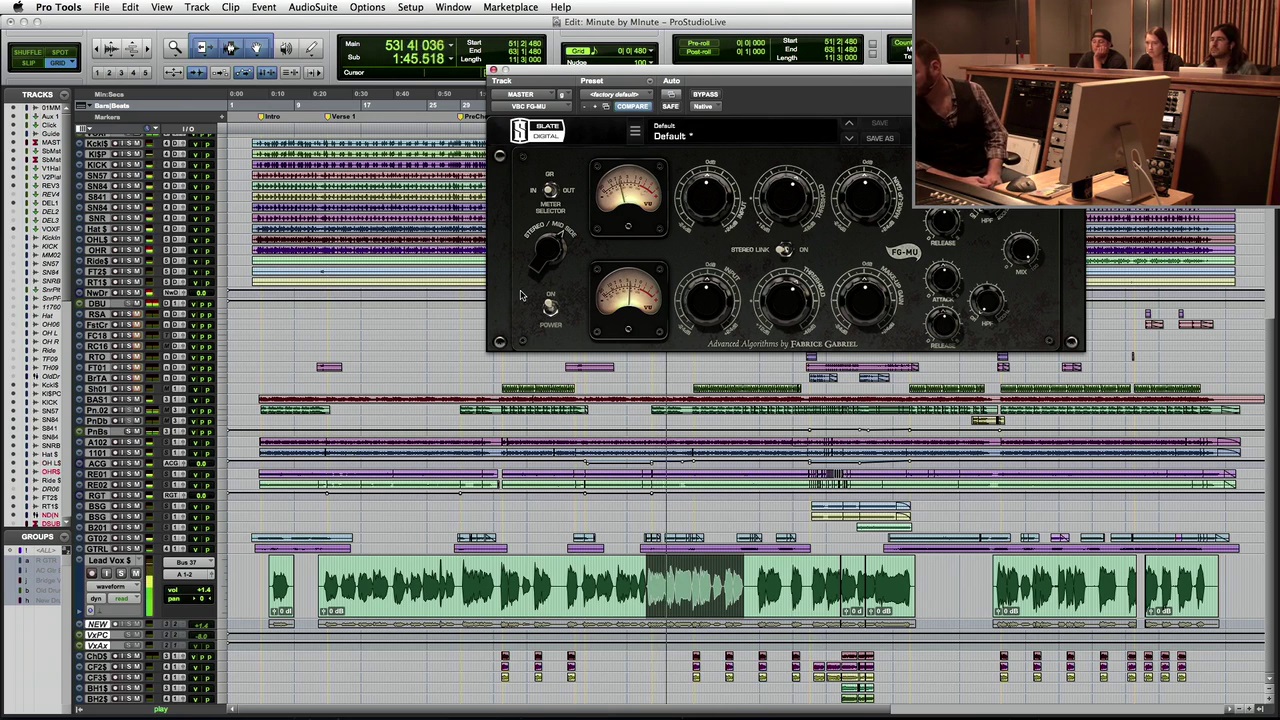Click the COMPARE button in plugin

(632, 106)
